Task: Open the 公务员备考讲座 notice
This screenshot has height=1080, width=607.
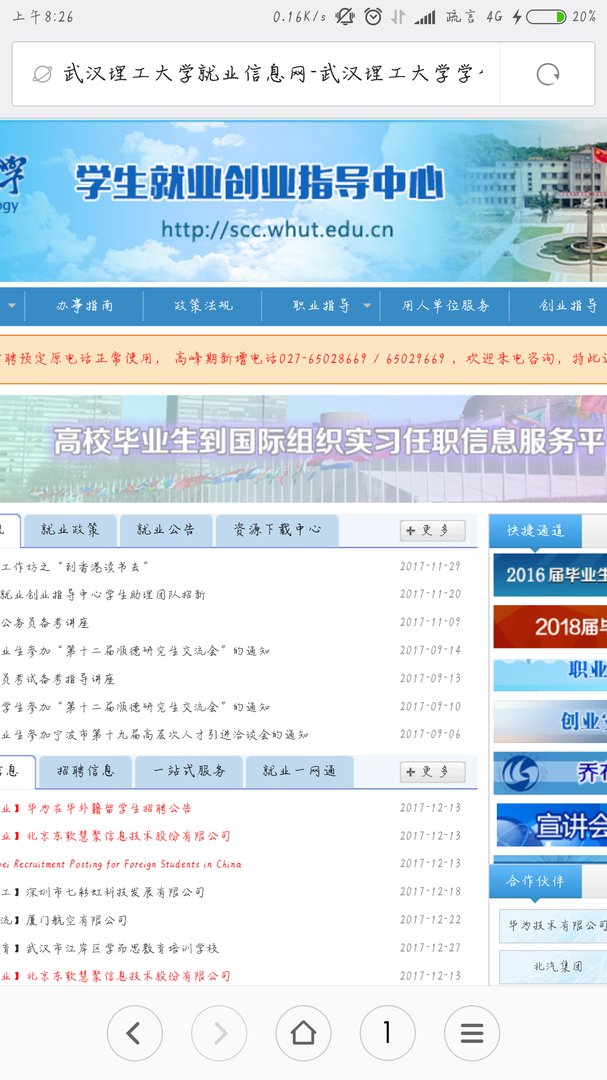Action: click(x=44, y=623)
